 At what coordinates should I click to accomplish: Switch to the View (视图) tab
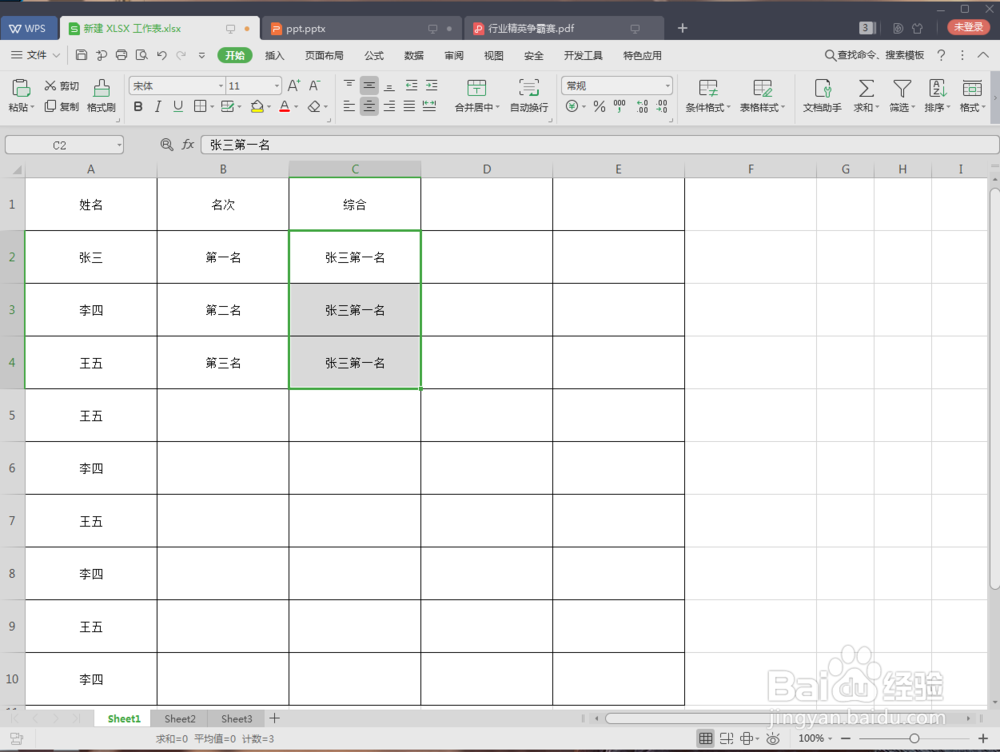pos(494,55)
